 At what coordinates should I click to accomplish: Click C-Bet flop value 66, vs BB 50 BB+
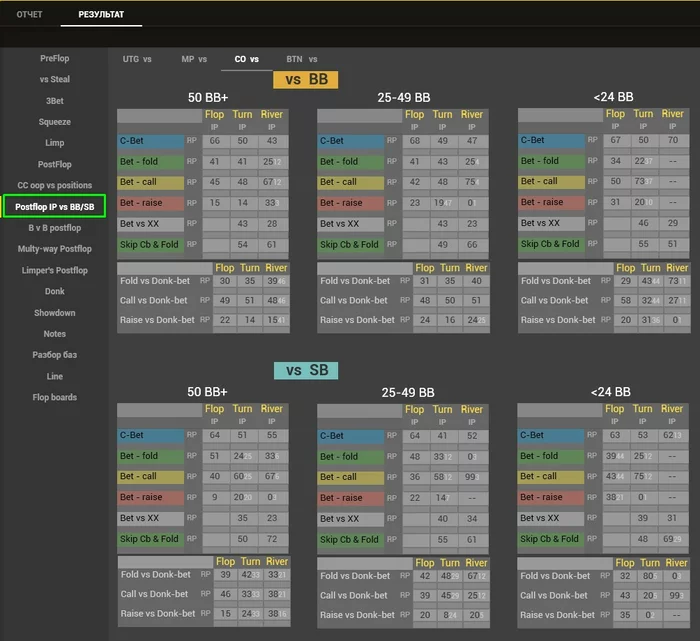(x=215, y=141)
